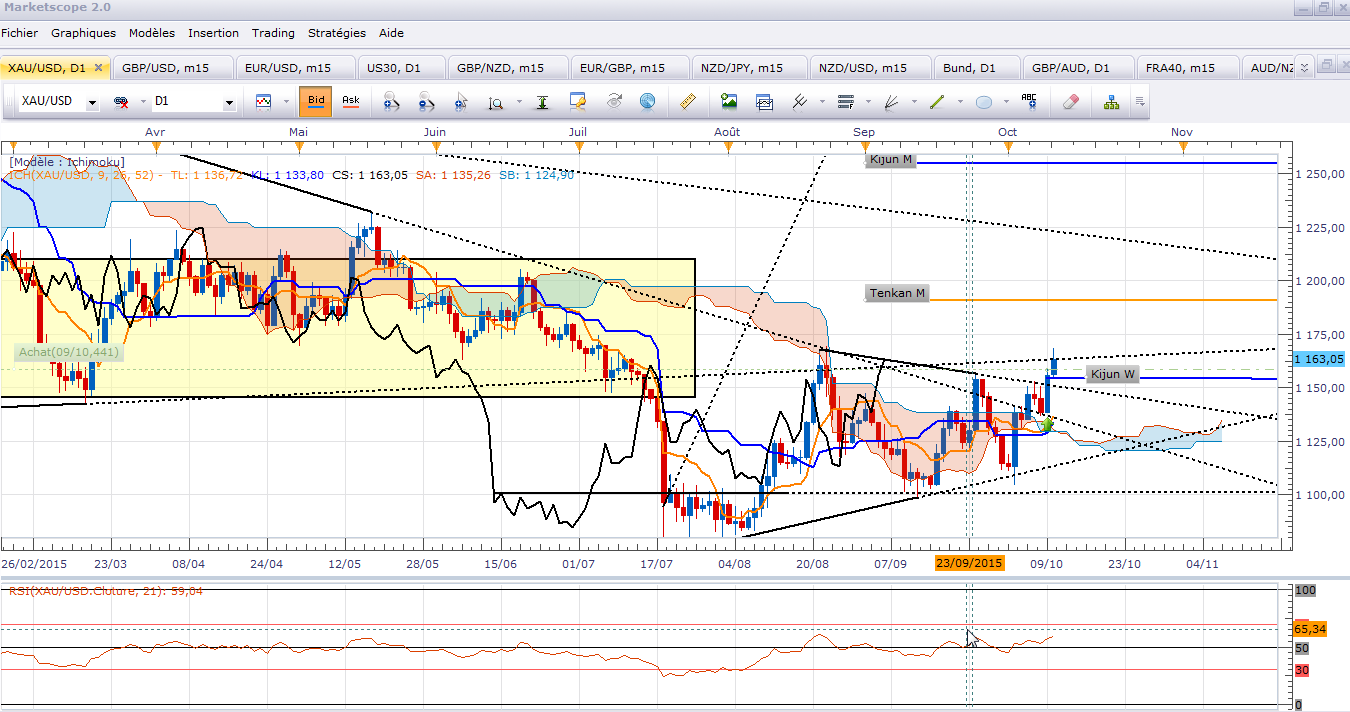Click the zoom out magnifier icon
This screenshot has width=1350, height=712.
(x=426, y=101)
